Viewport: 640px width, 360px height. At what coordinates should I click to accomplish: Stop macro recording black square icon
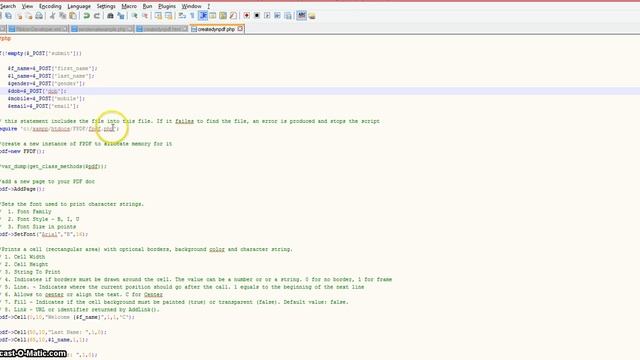pos(257,16)
